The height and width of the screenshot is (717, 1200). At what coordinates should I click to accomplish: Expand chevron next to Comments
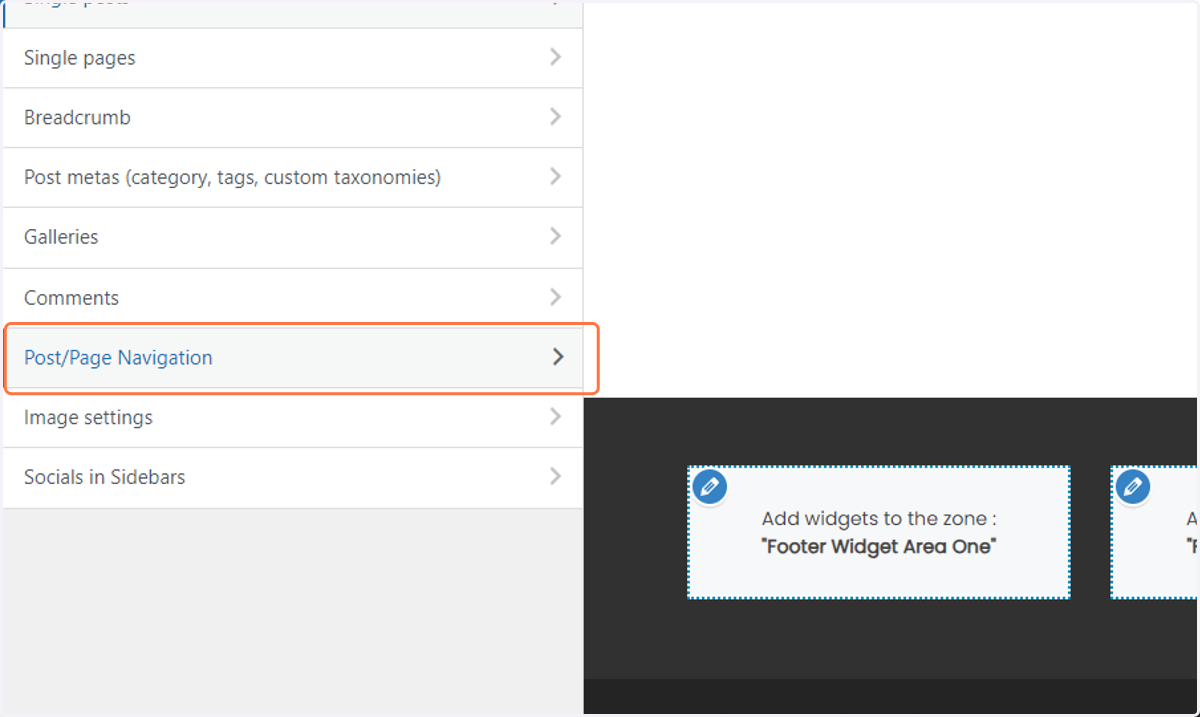[x=556, y=297]
